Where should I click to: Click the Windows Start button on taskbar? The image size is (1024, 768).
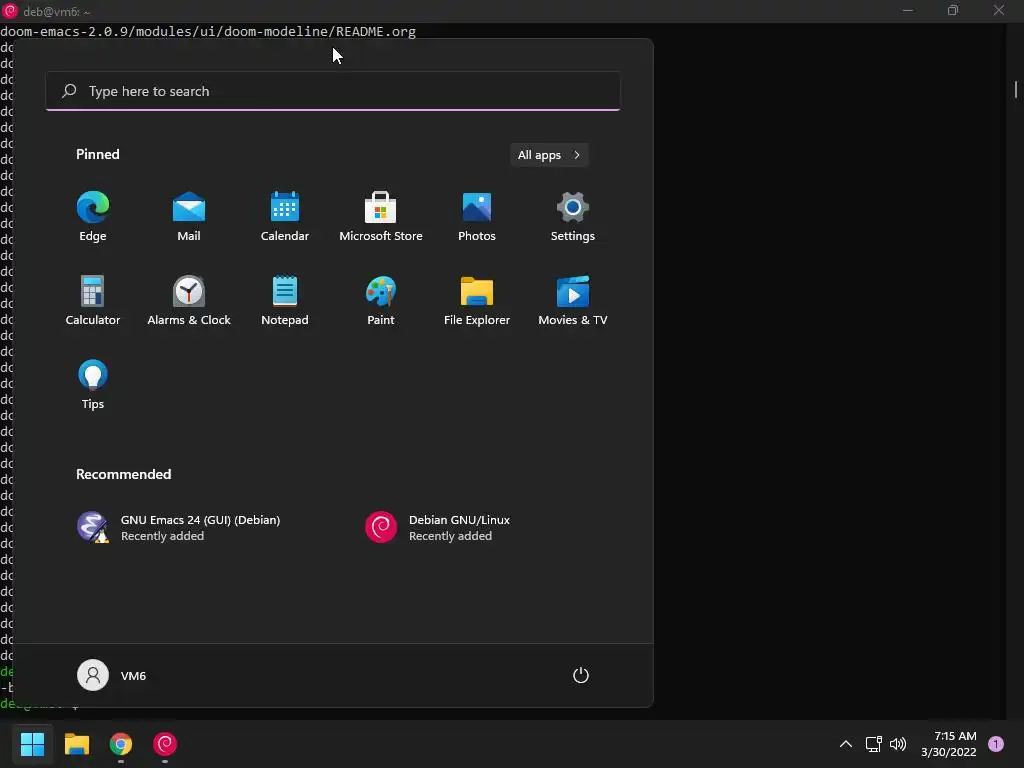tap(32, 744)
